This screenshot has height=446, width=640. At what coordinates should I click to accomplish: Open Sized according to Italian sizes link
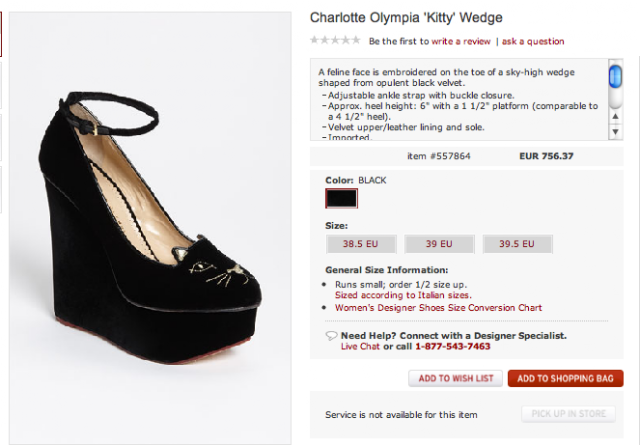403,295
